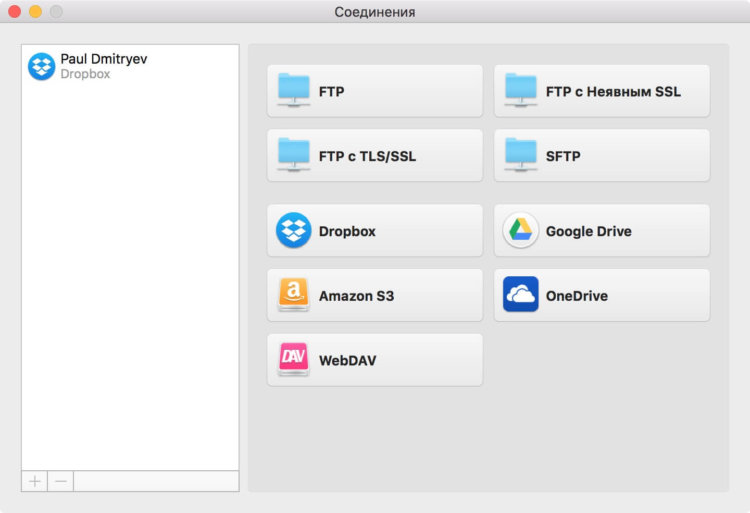Image resolution: width=750 pixels, height=513 pixels.
Task: Choose Dropbox label in connection types
Action: point(347,231)
